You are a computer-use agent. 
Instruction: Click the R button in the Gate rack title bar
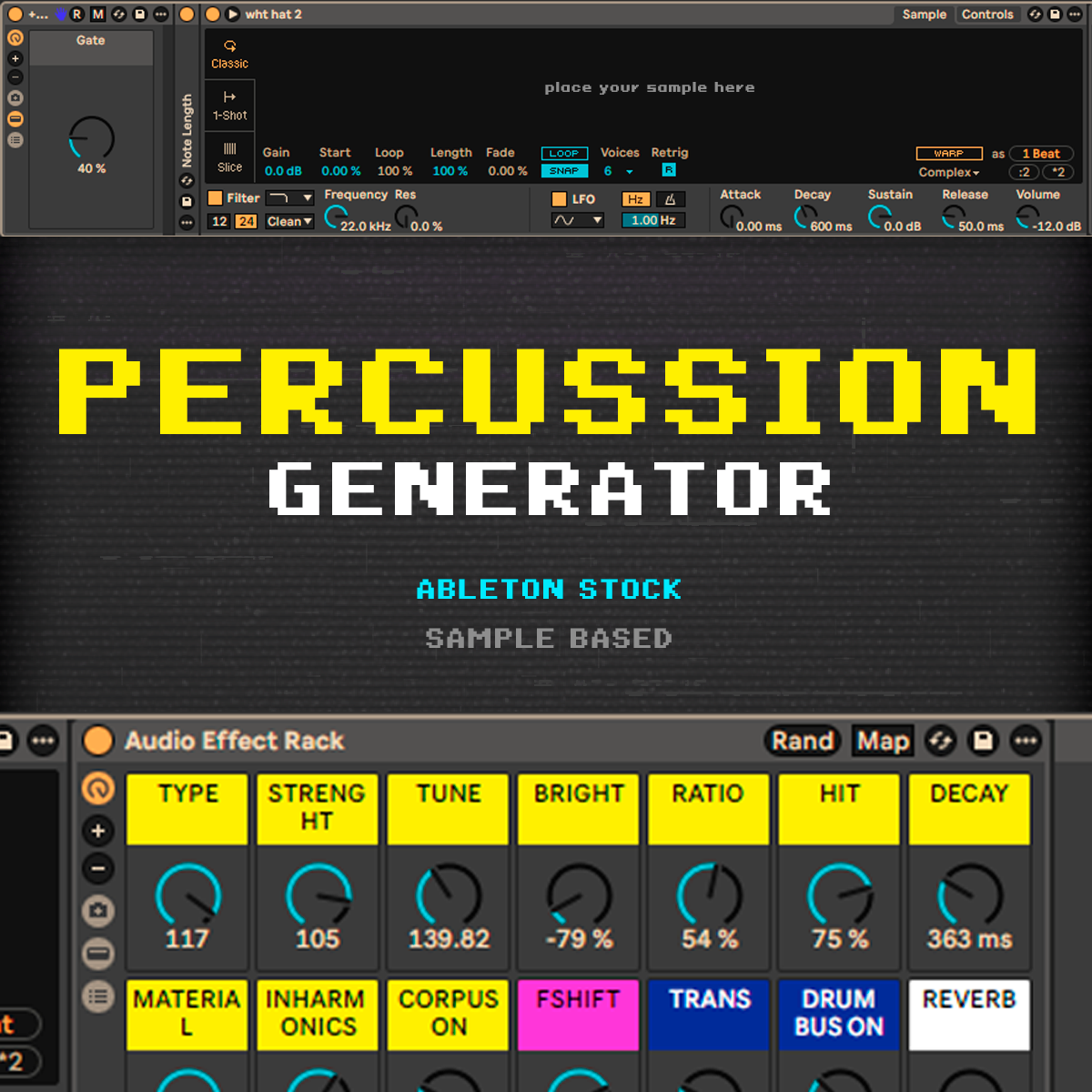click(77, 15)
